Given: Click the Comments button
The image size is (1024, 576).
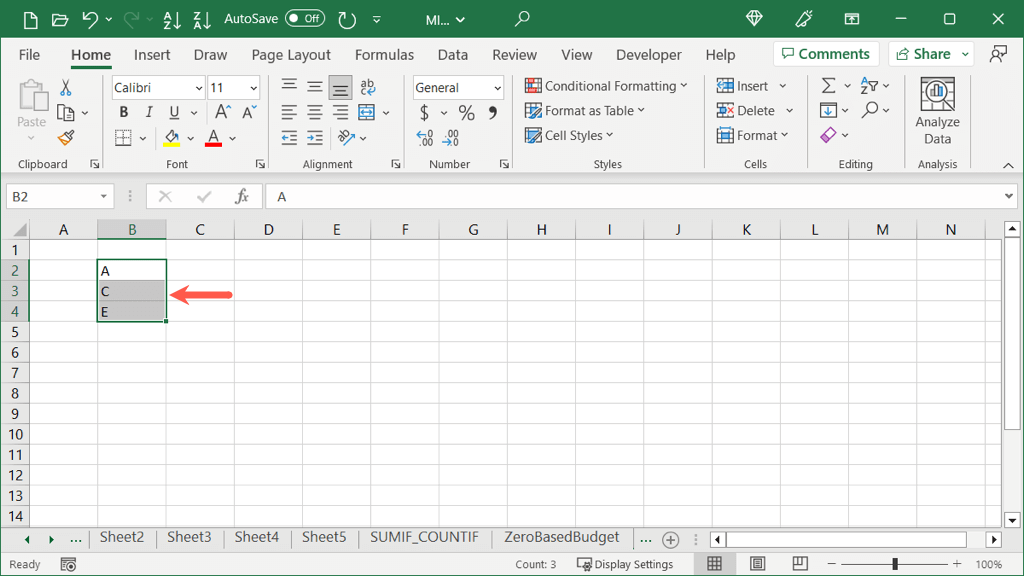Looking at the screenshot, I should tap(825, 54).
